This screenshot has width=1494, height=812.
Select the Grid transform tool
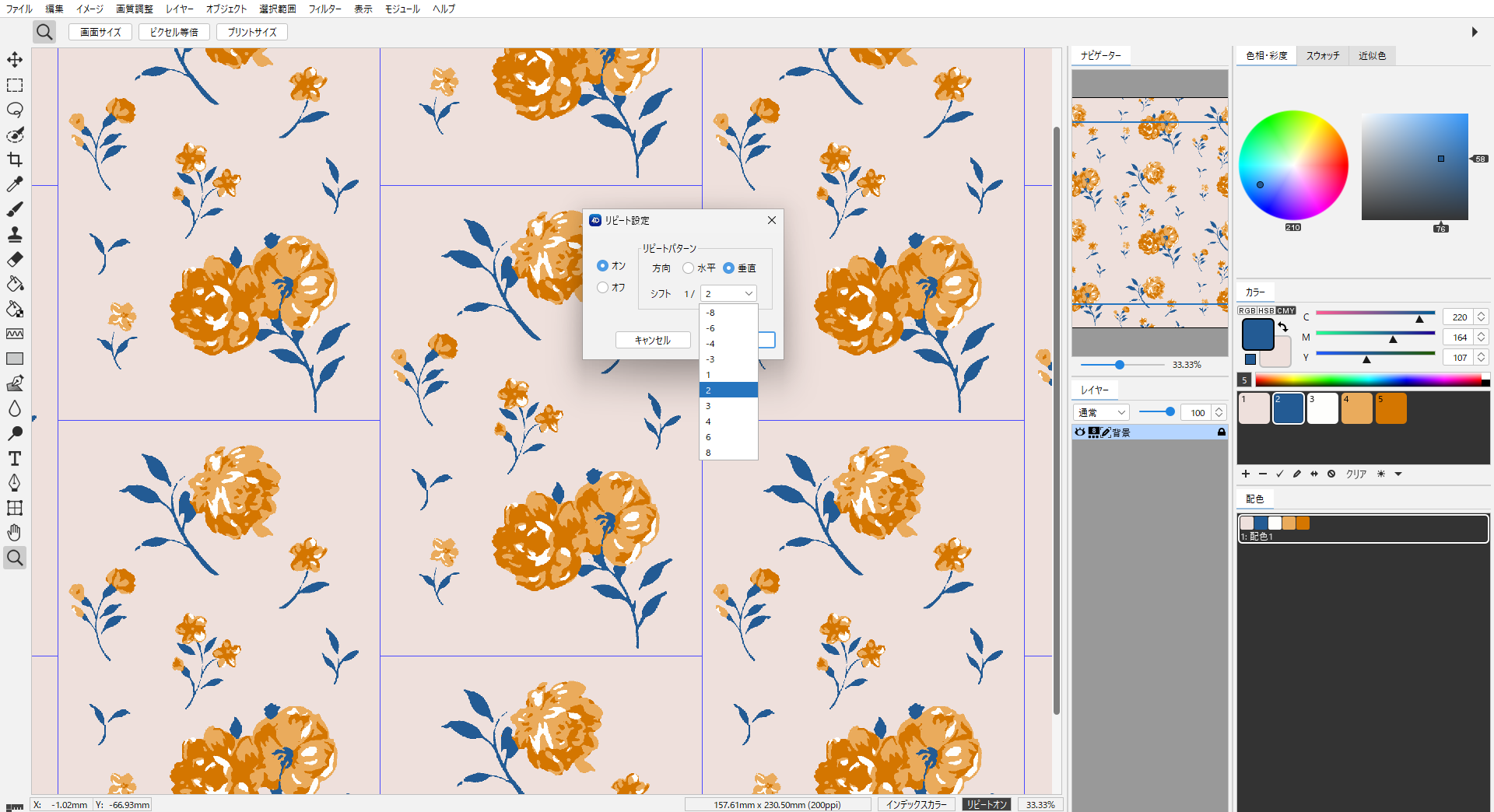pos(15,508)
